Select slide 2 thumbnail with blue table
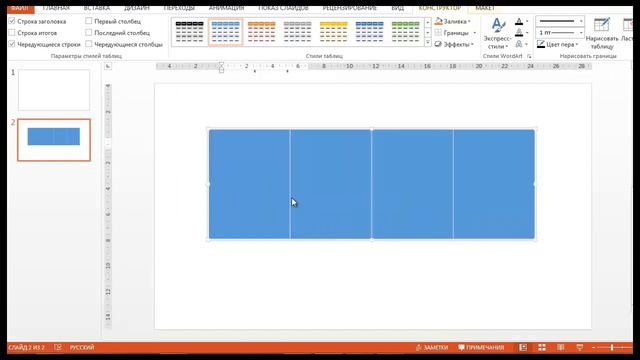 [x=54, y=140]
